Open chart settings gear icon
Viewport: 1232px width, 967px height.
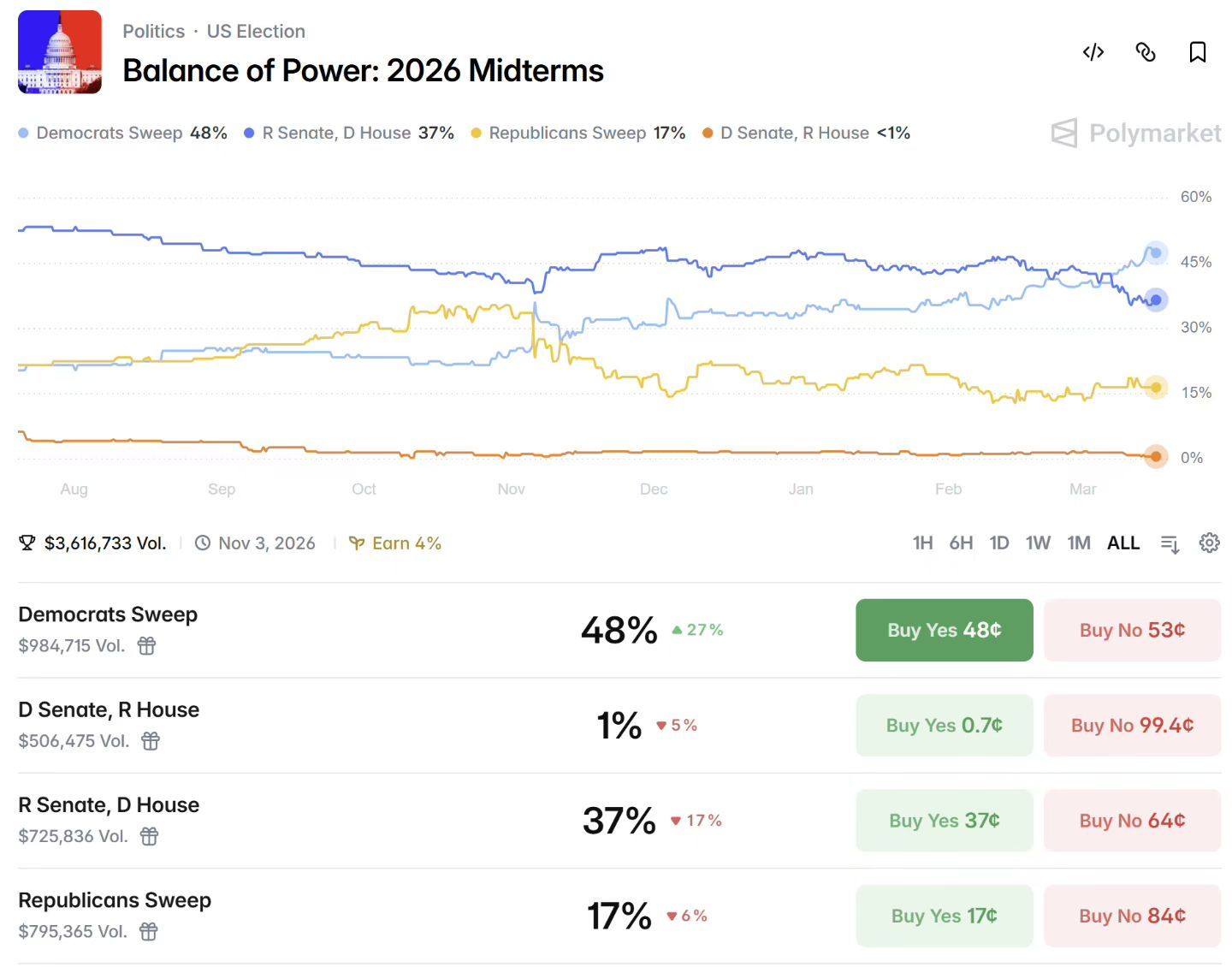click(1209, 543)
